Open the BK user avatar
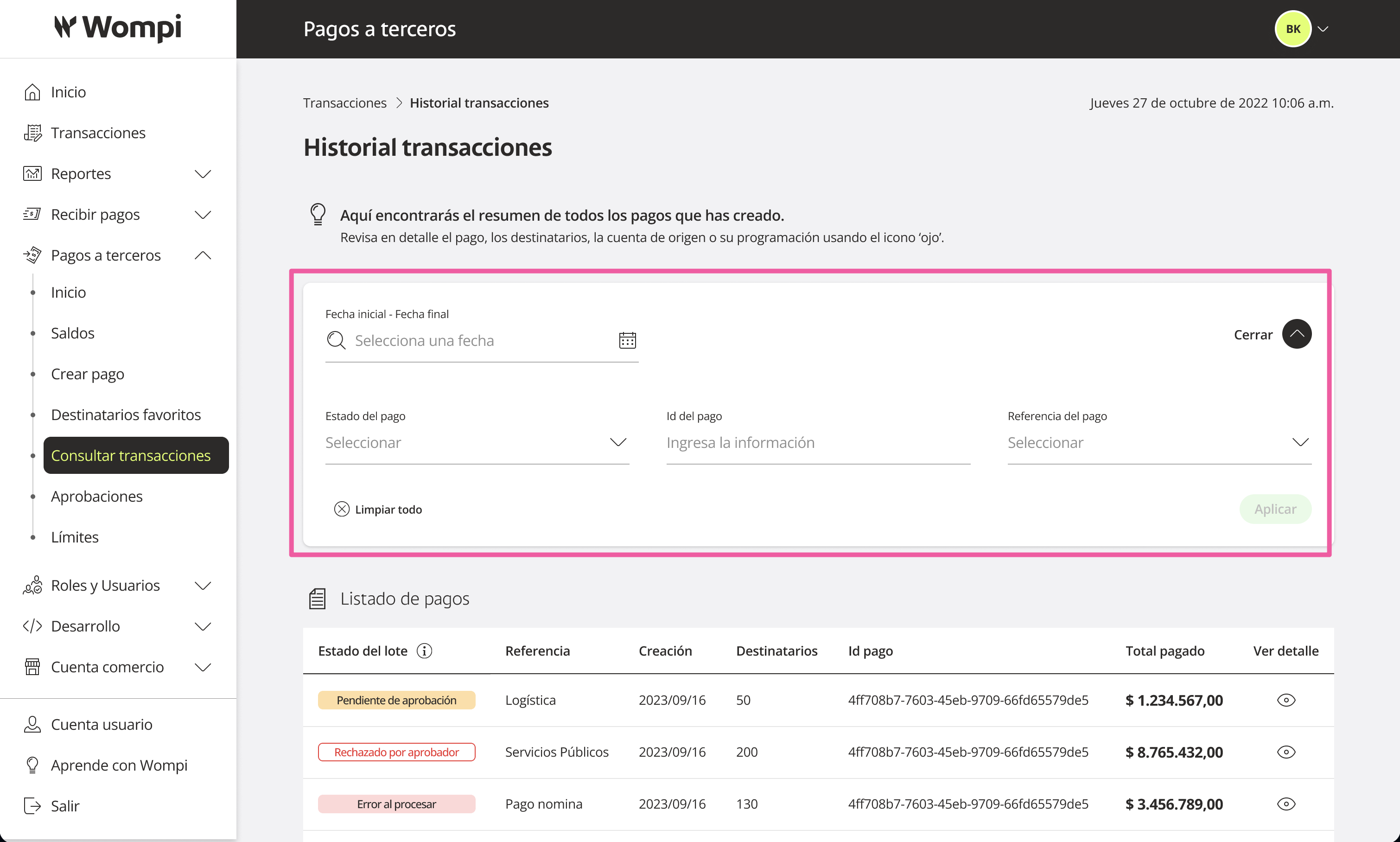This screenshot has height=842, width=1400. (x=1293, y=29)
